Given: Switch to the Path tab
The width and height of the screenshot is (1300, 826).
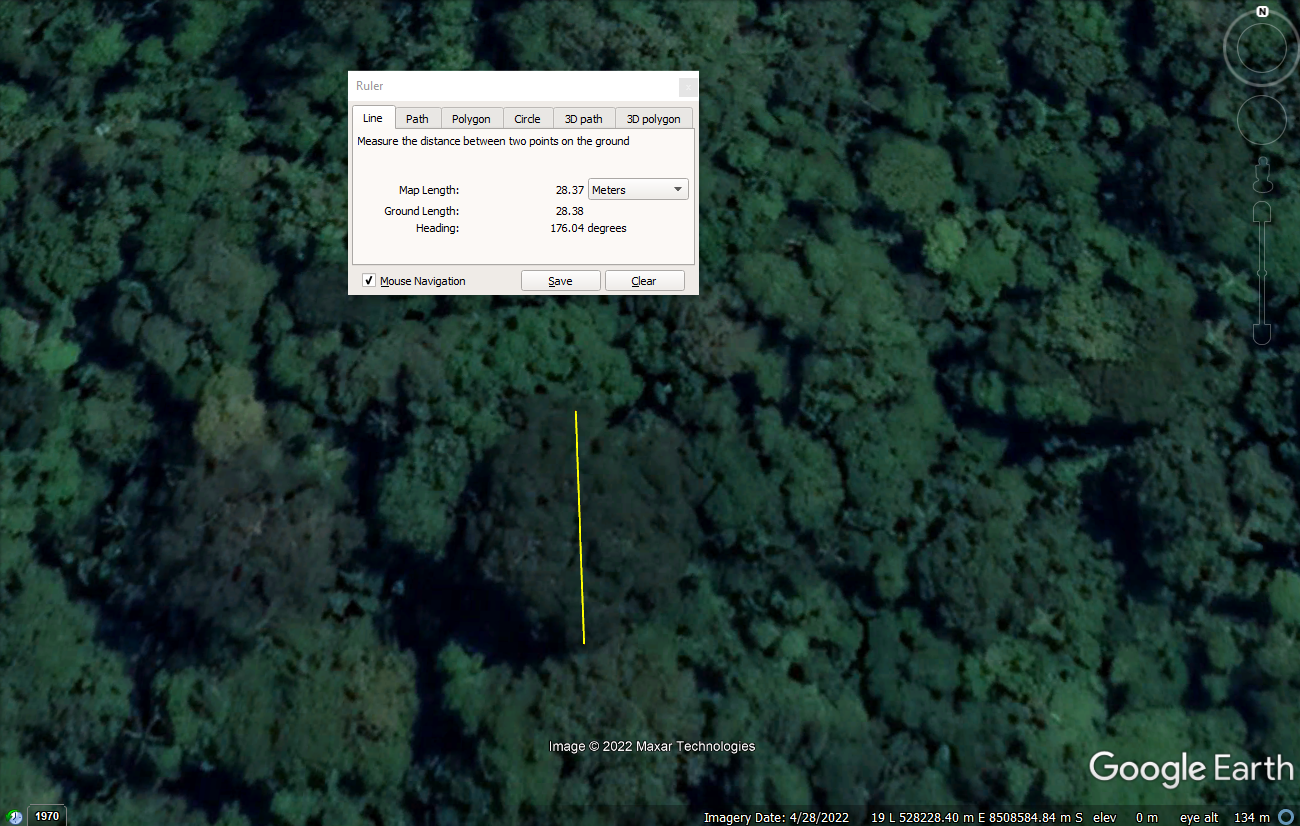Looking at the screenshot, I should (x=417, y=119).
